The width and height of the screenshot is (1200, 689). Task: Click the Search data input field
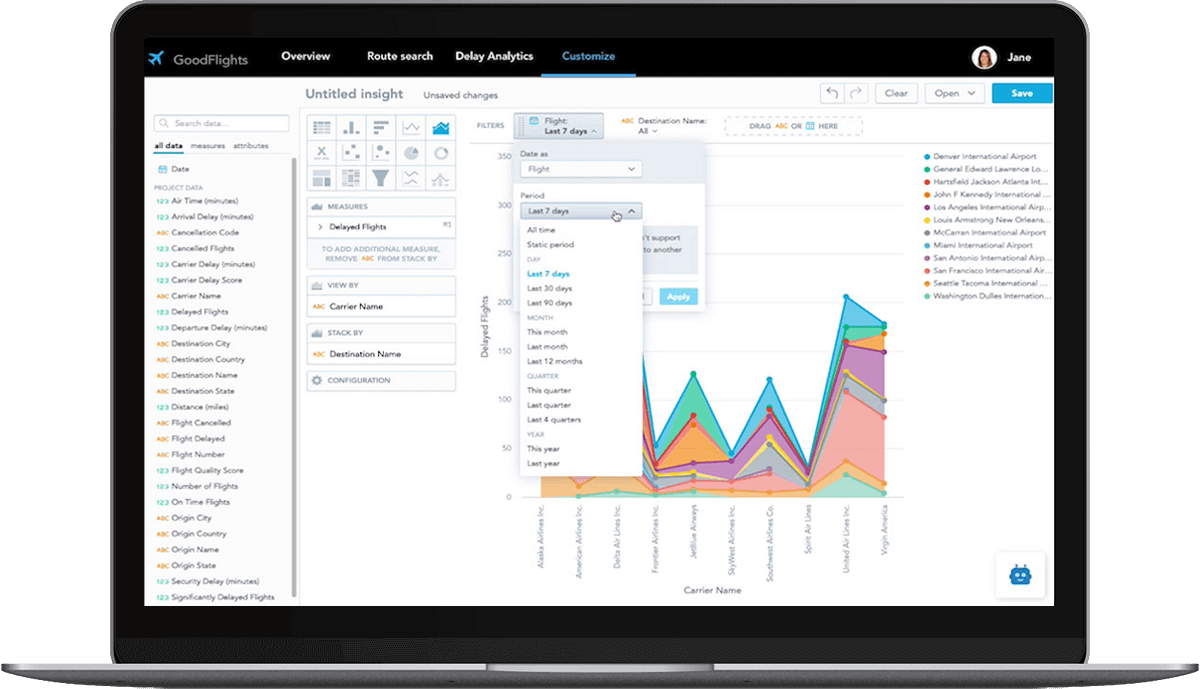pos(222,123)
